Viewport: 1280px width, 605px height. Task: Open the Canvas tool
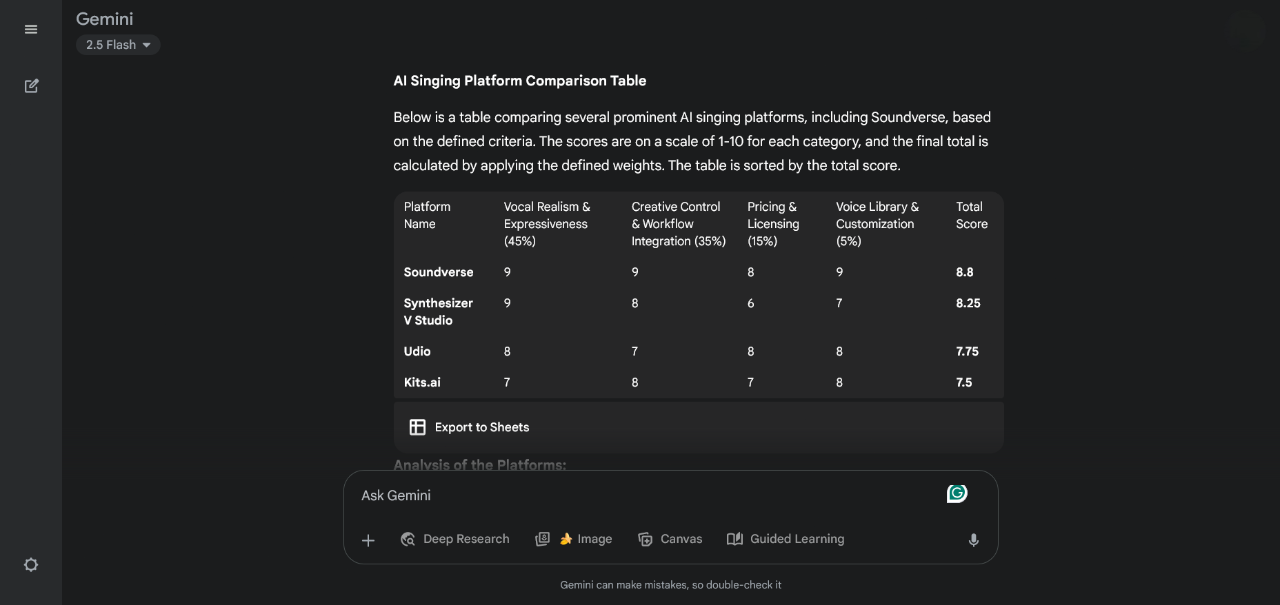670,539
